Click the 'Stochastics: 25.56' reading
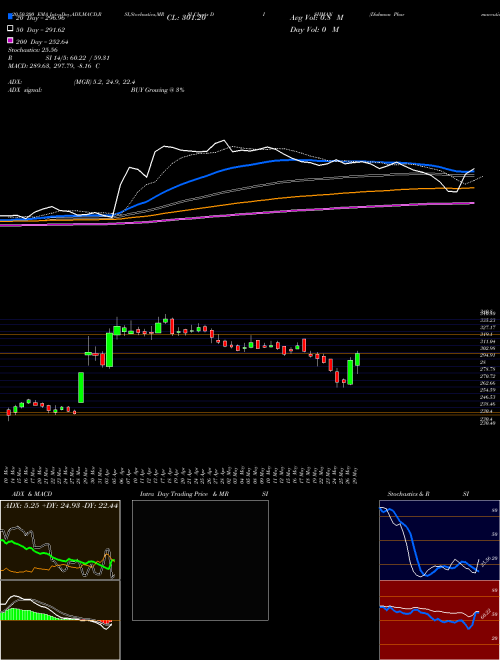Viewport: 500px width, 660px height. click(32, 50)
